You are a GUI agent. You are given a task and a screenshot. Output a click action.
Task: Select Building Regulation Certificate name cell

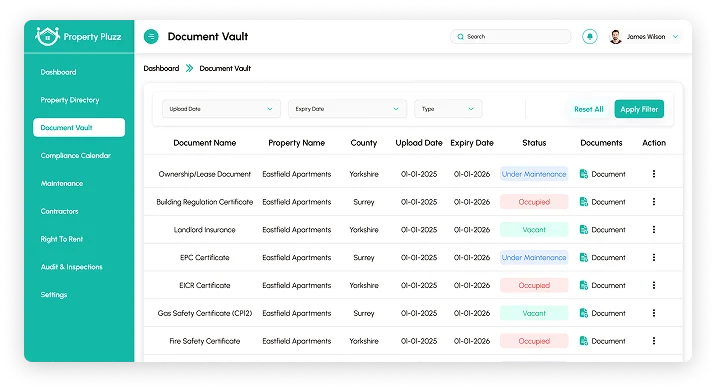click(x=205, y=202)
